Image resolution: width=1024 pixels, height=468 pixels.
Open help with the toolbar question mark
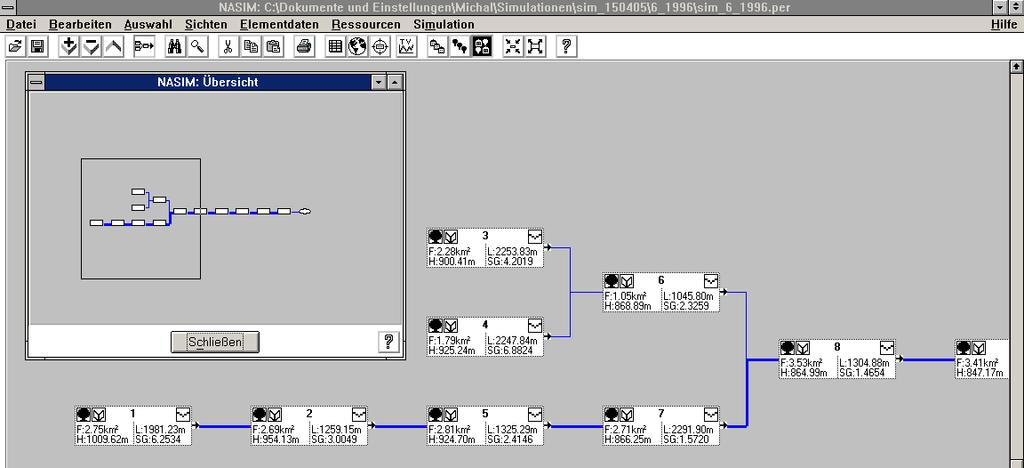(x=566, y=46)
